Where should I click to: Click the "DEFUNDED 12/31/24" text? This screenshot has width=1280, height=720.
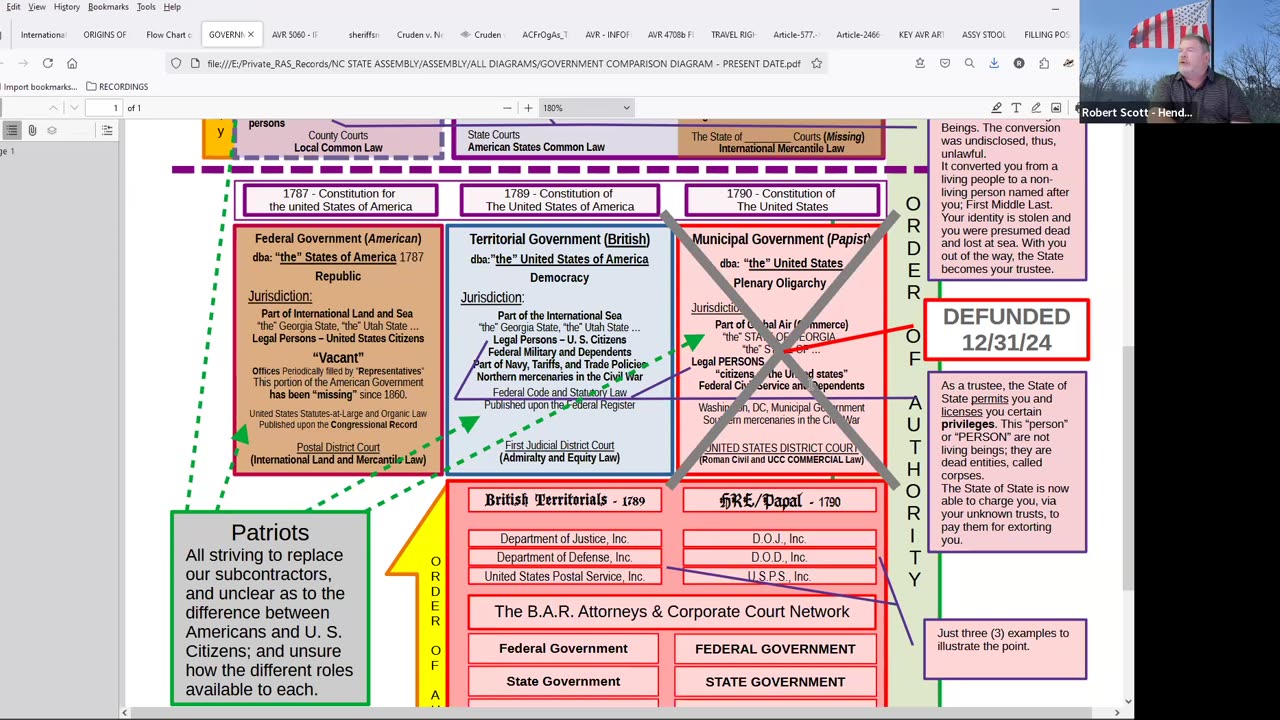[x=1006, y=329]
